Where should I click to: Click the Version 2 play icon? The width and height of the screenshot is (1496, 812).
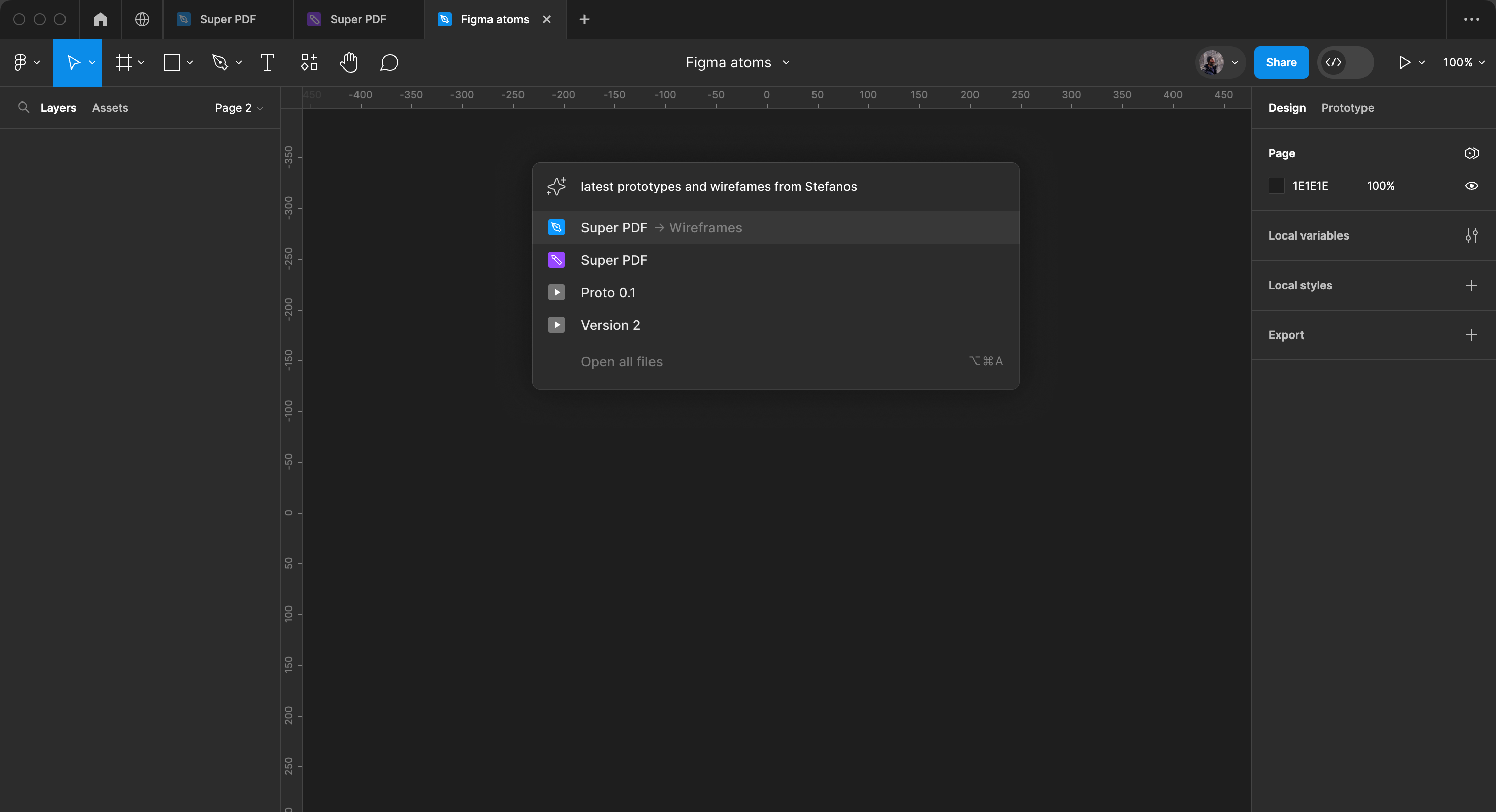point(557,325)
